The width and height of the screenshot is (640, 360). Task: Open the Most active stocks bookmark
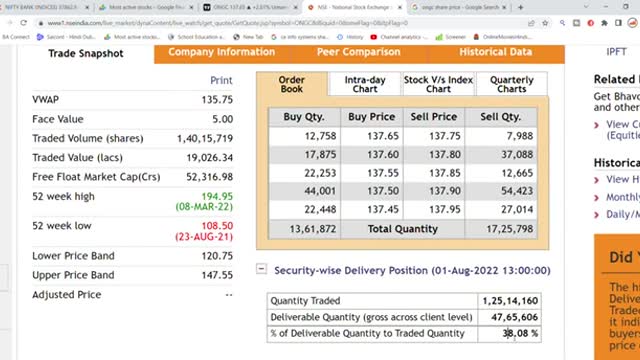tap(132, 37)
